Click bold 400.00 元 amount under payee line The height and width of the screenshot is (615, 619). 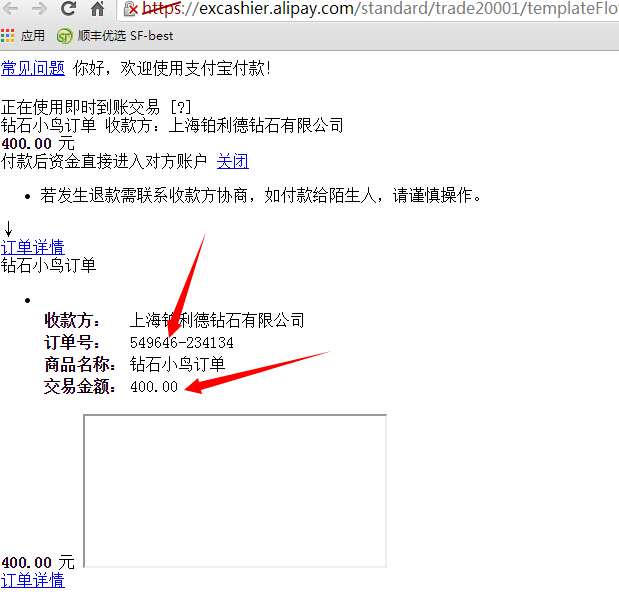click(x=38, y=144)
